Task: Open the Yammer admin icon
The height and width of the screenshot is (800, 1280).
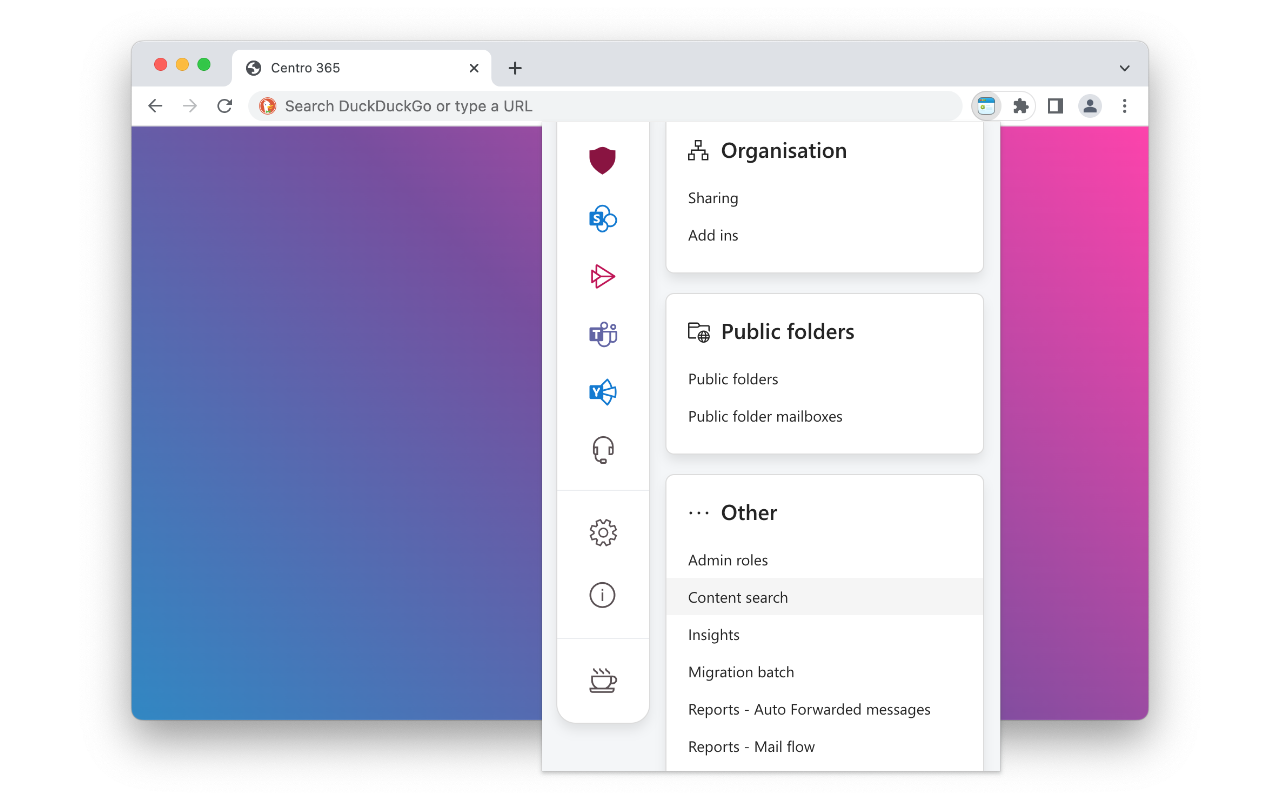Action: tap(602, 392)
